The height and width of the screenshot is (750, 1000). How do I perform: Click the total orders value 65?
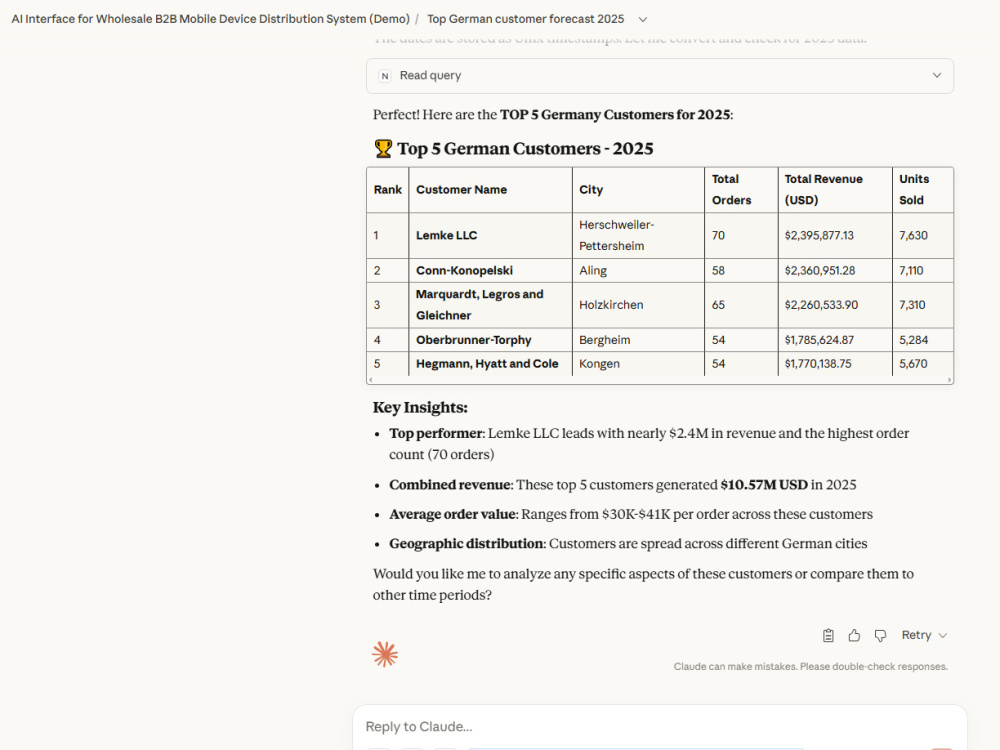[x=718, y=305]
